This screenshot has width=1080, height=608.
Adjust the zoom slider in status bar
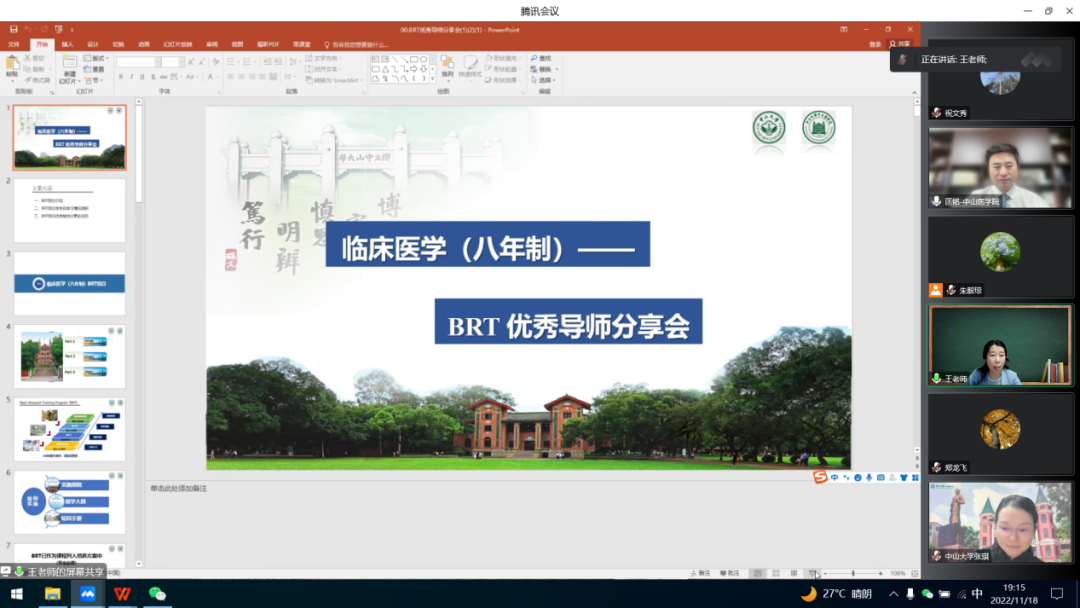[x=853, y=573]
